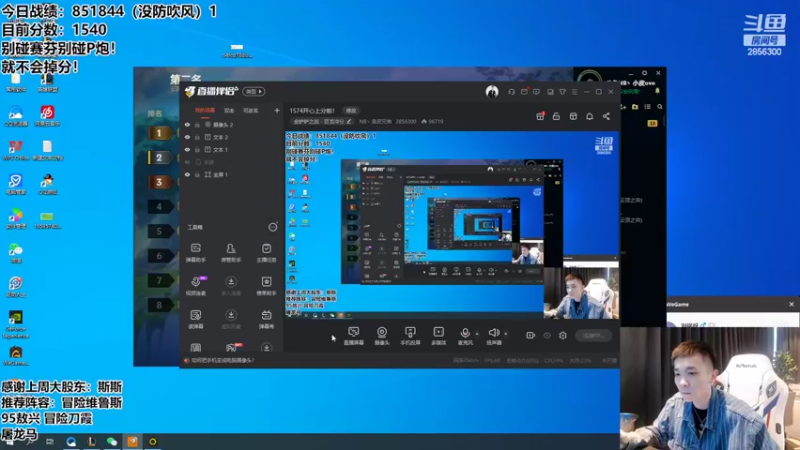Click the help link at the bottom-left status bar

(x=222, y=360)
